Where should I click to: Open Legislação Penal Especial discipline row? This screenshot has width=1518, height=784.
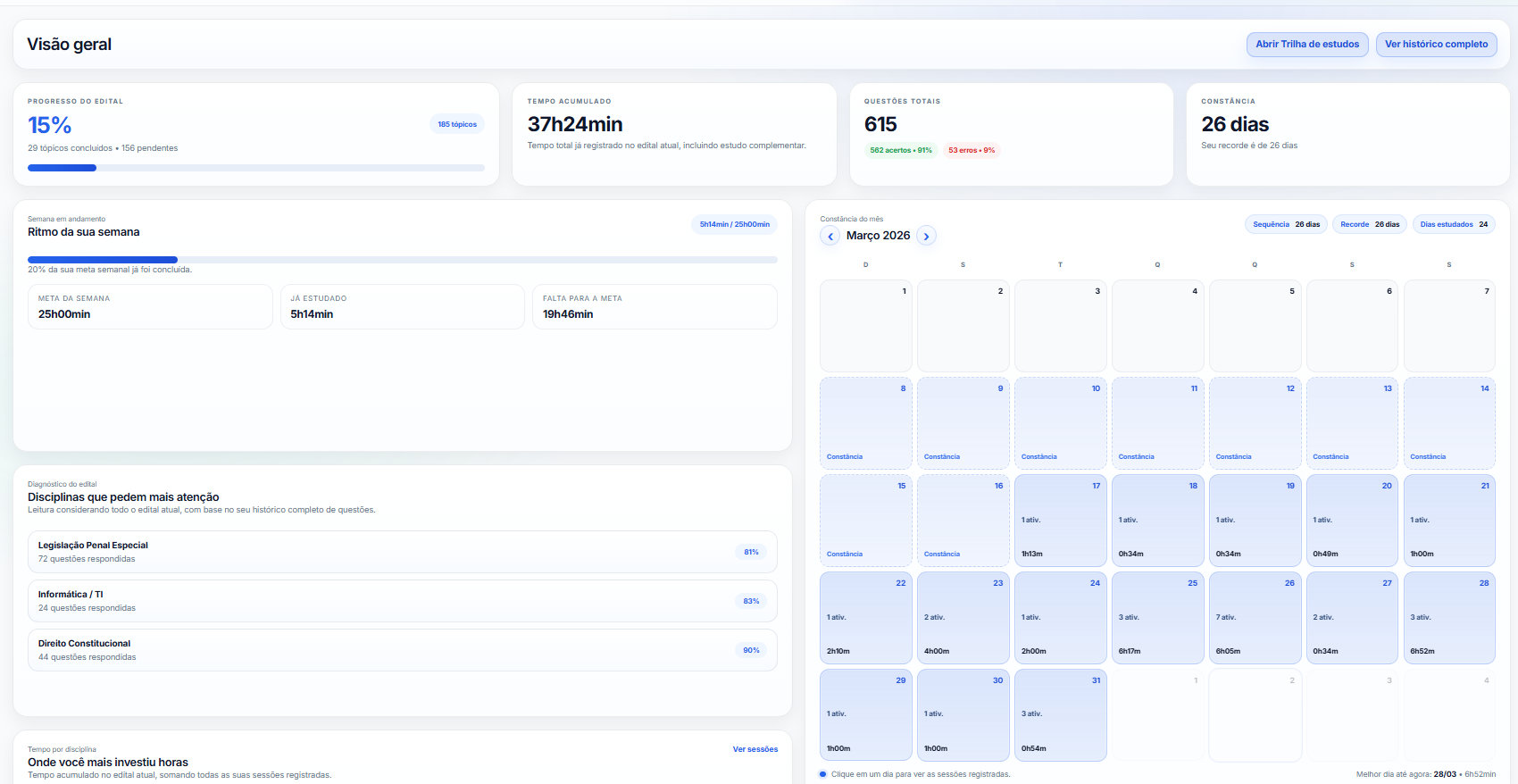[402, 552]
